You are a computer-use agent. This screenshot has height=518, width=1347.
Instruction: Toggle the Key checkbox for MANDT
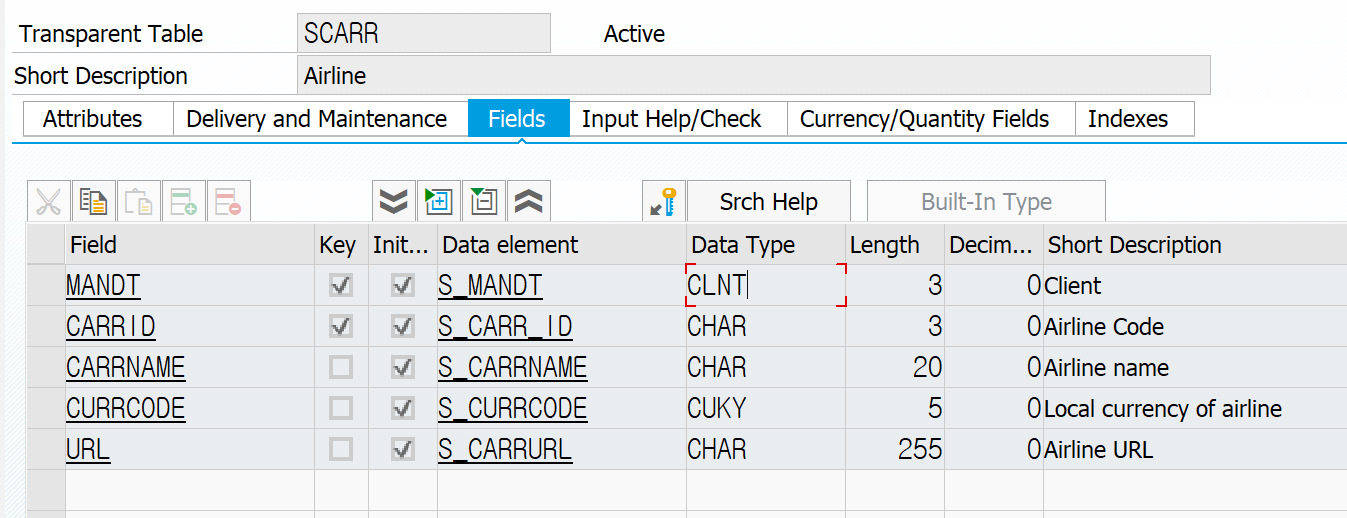tap(341, 286)
